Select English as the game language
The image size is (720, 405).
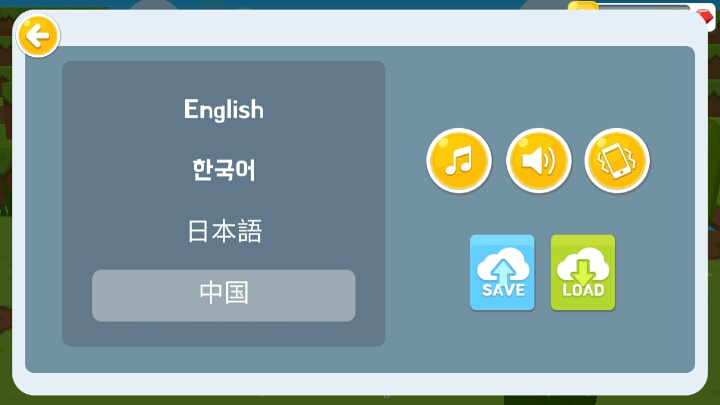pos(224,110)
